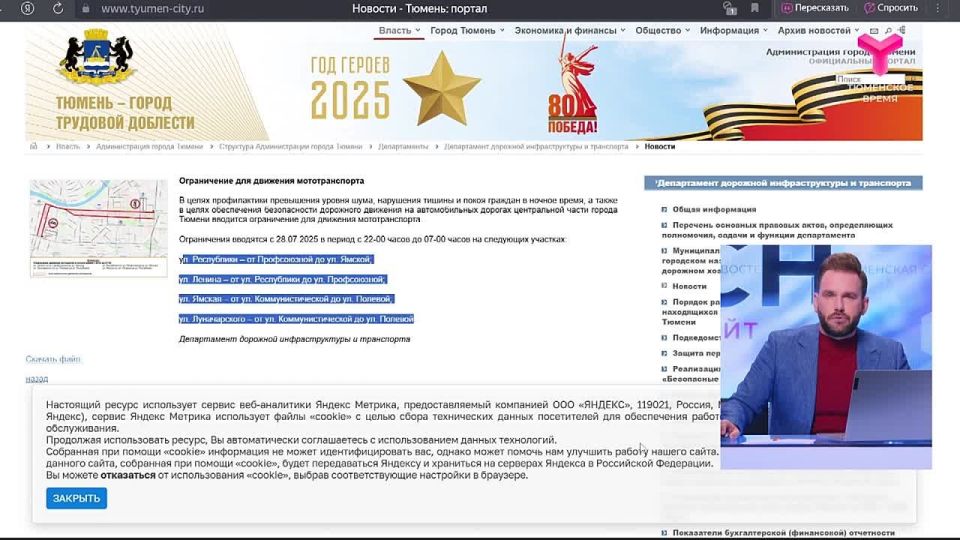
Task: Click highlighted line ул. Республики – от Профсоюзной
Action: pos(276,260)
